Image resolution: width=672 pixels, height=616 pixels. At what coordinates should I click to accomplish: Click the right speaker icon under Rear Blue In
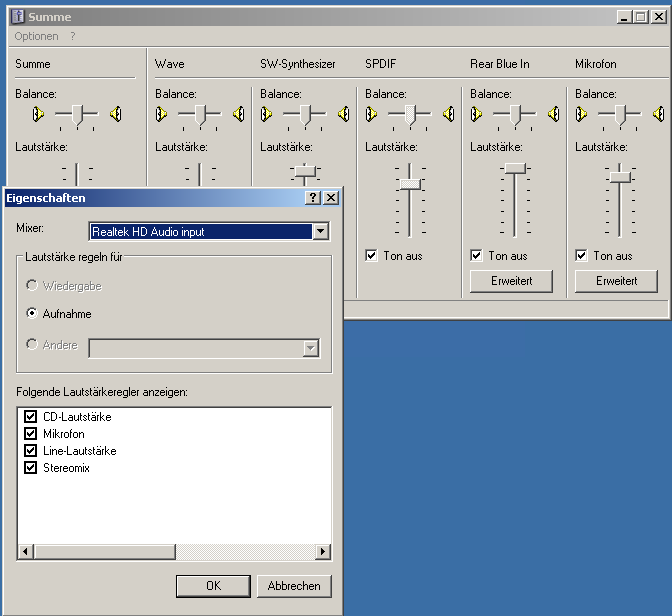point(553,114)
